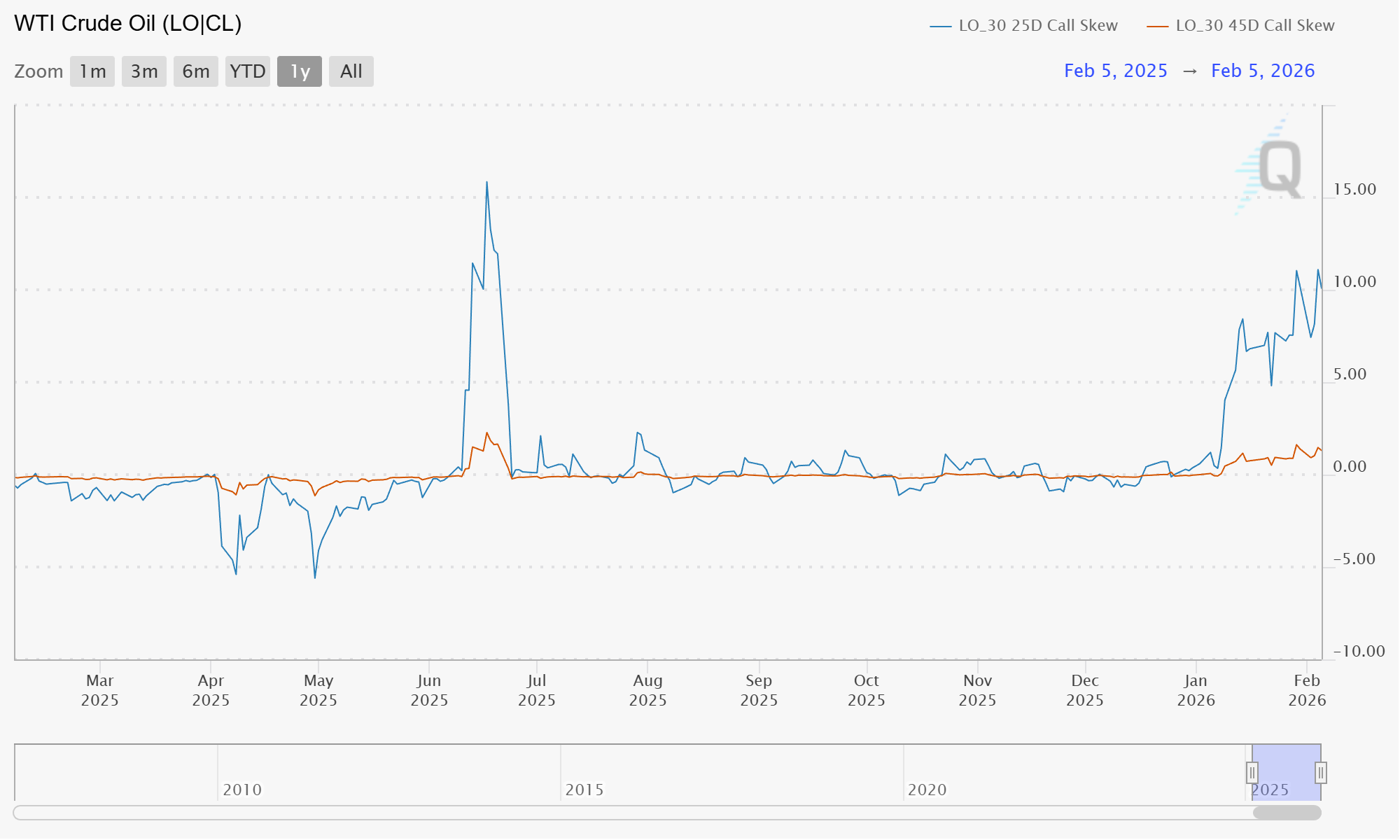Select the 3m zoom range
The width and height of the screenshot is (1400, 840).
point(144,71)
